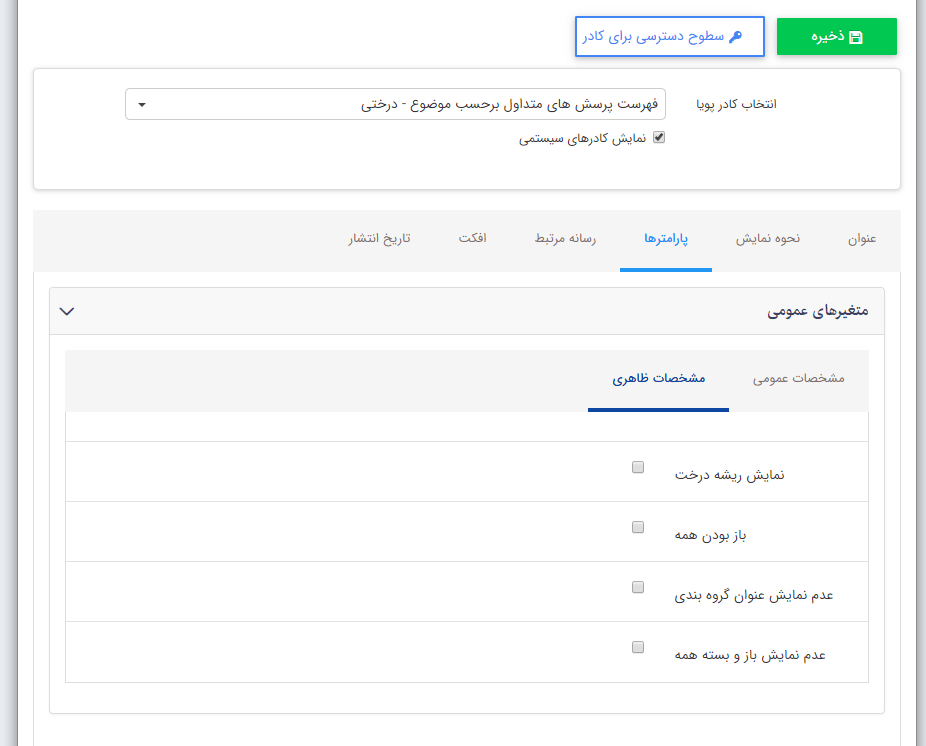Open سطوح دسترسی برای کادر settings
Image resolution: width=926 pixels, height=746 pixels.
click(x=670, y=36)
